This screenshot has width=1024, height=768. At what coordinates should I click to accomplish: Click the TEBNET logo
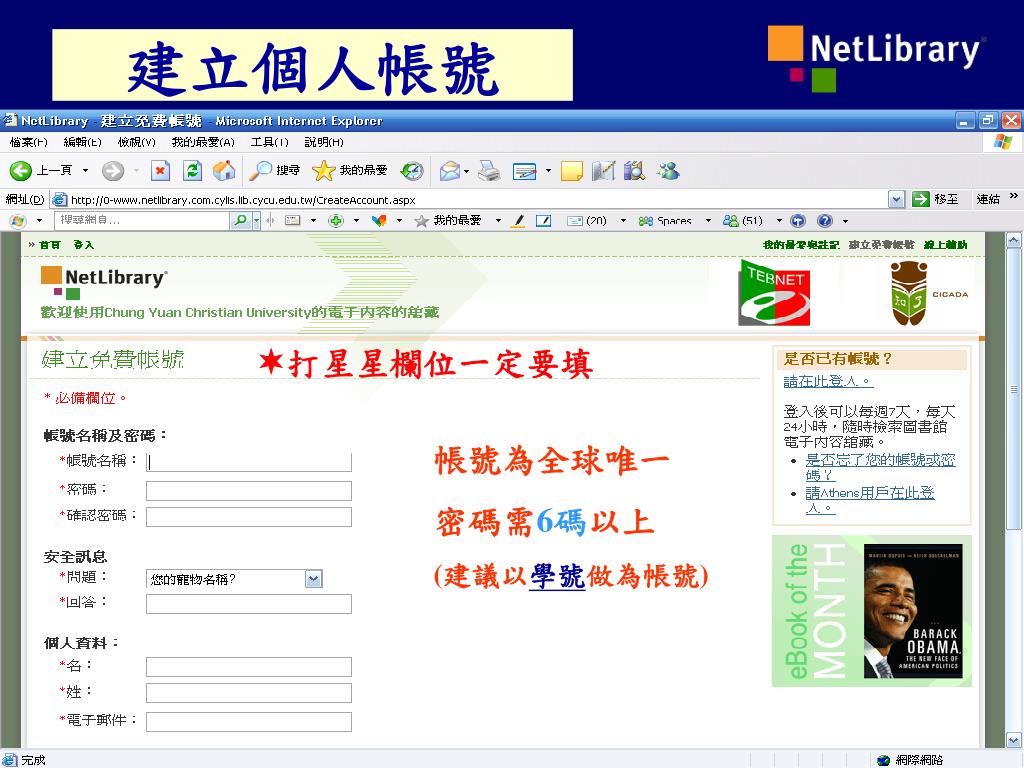(775, 293)
